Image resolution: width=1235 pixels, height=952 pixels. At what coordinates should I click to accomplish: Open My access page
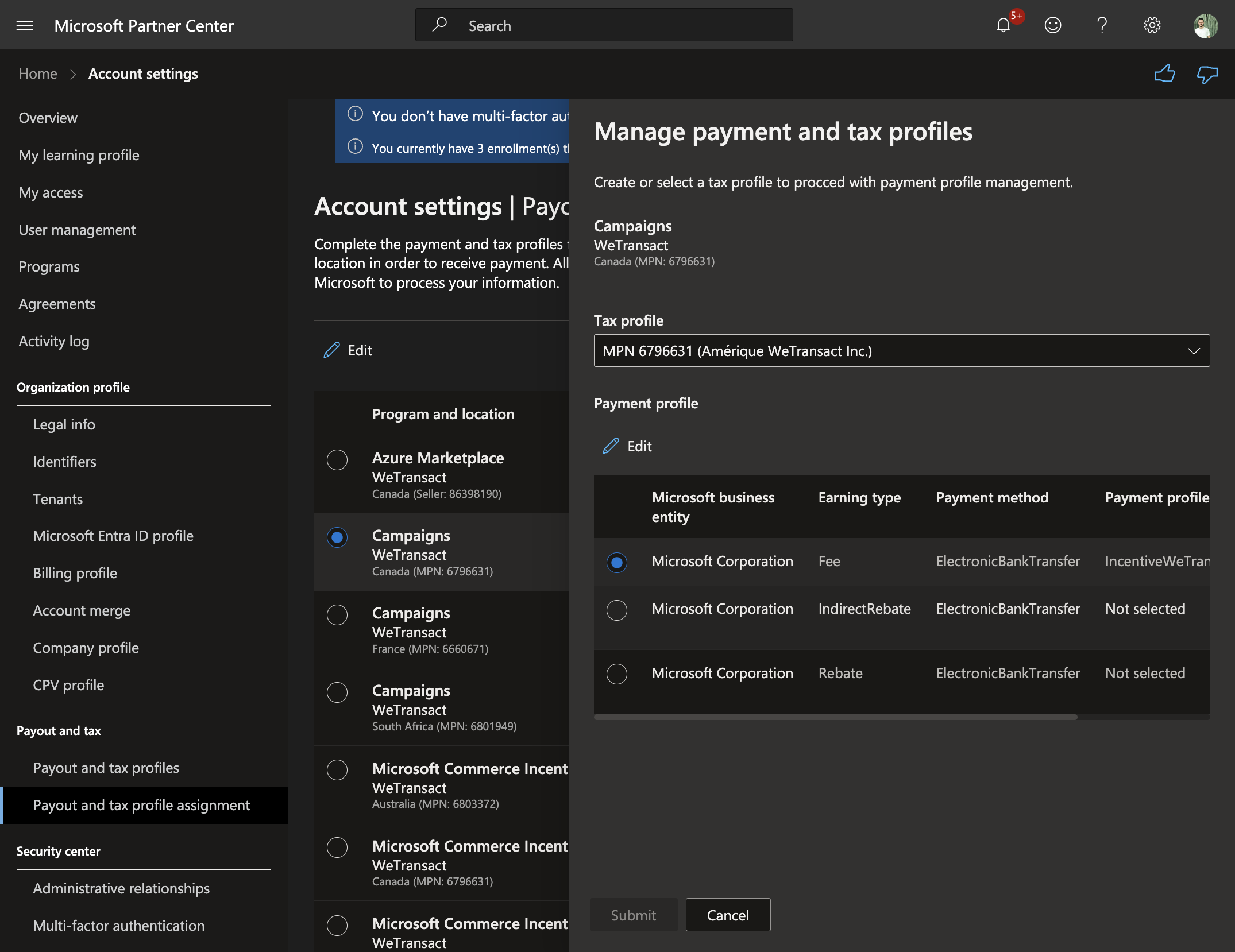(51, 192)
